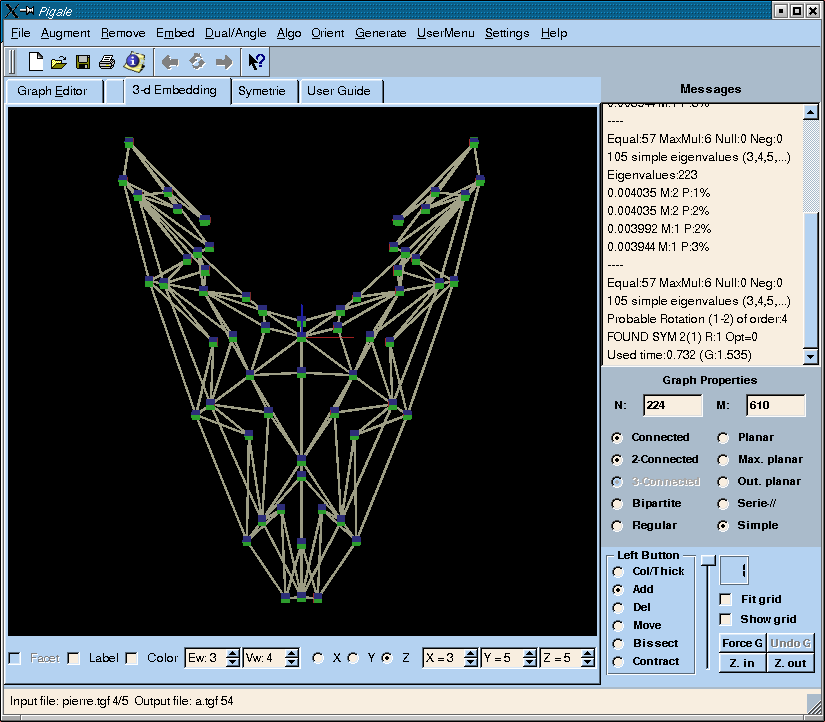Select the Move left button mode
Screen dimensions: 825x722
pyautogui.click(x=619, y=625)
